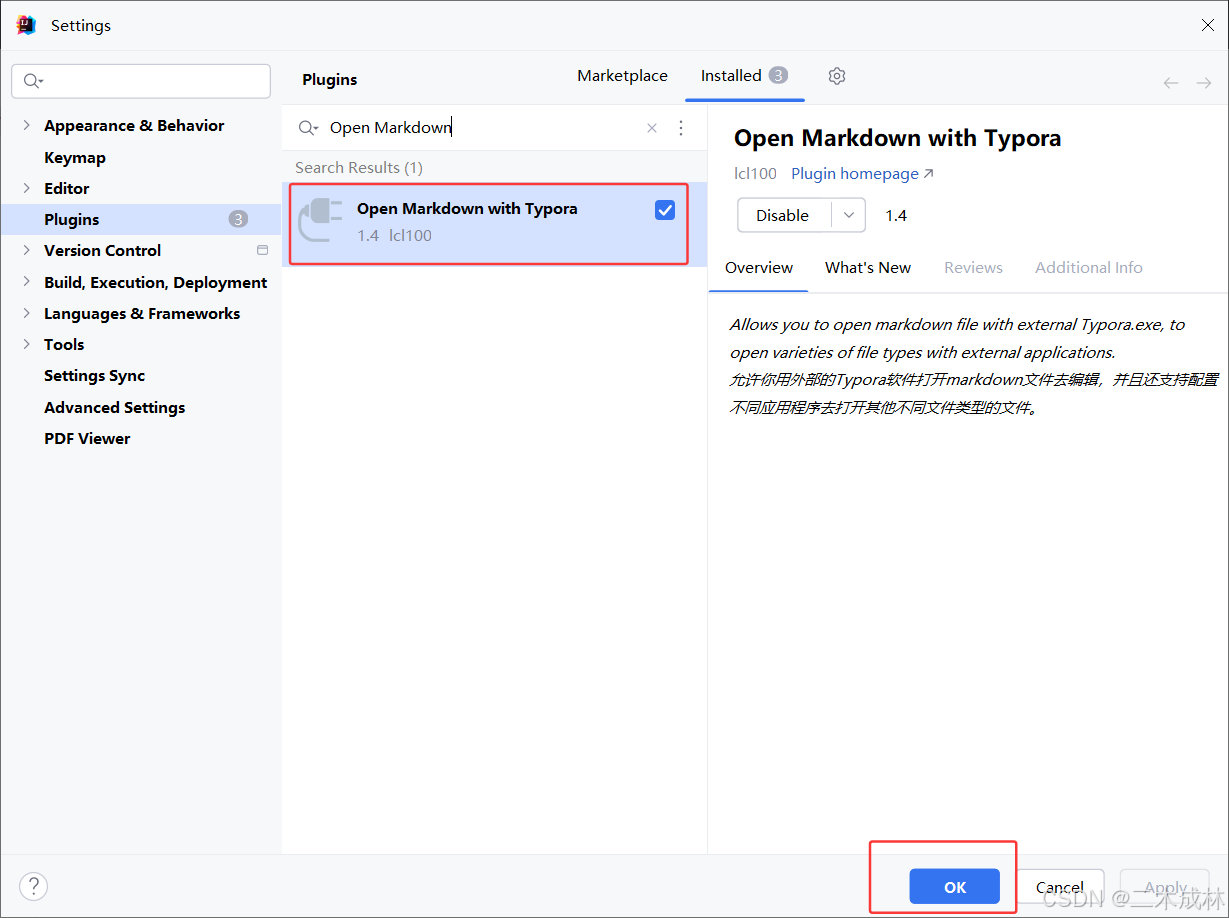Open the Plugin homepage link

click(862, 174)
